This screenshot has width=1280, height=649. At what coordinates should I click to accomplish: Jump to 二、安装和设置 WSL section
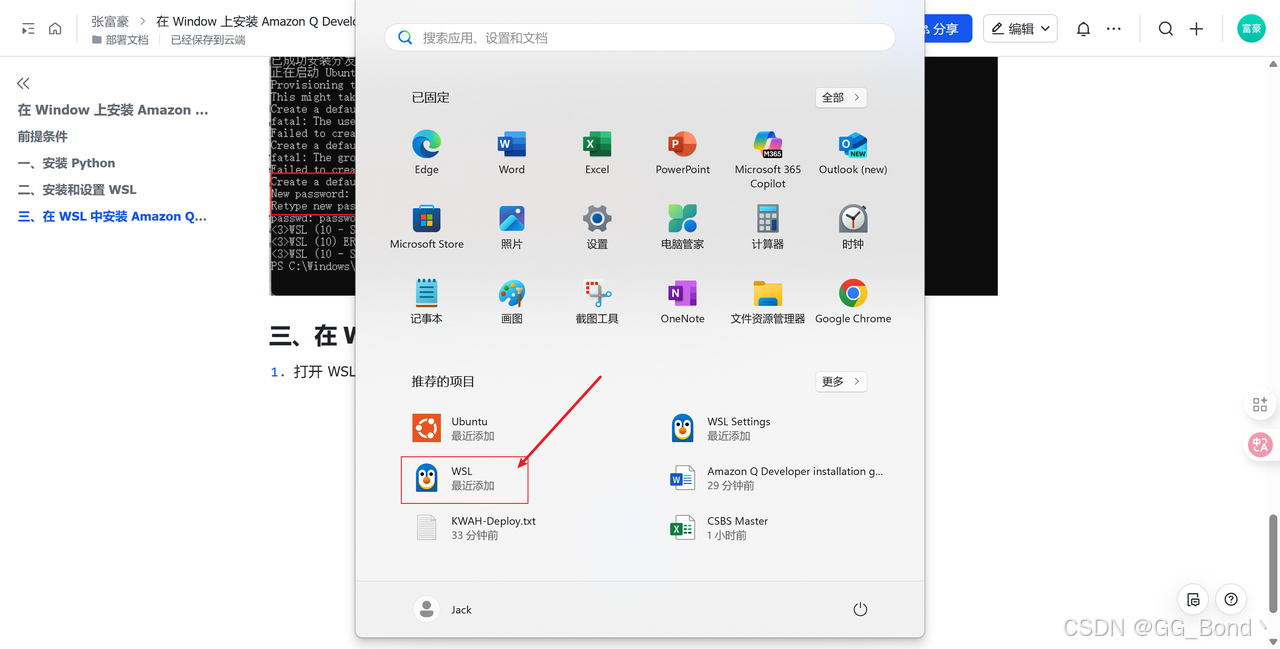point(77,189)
